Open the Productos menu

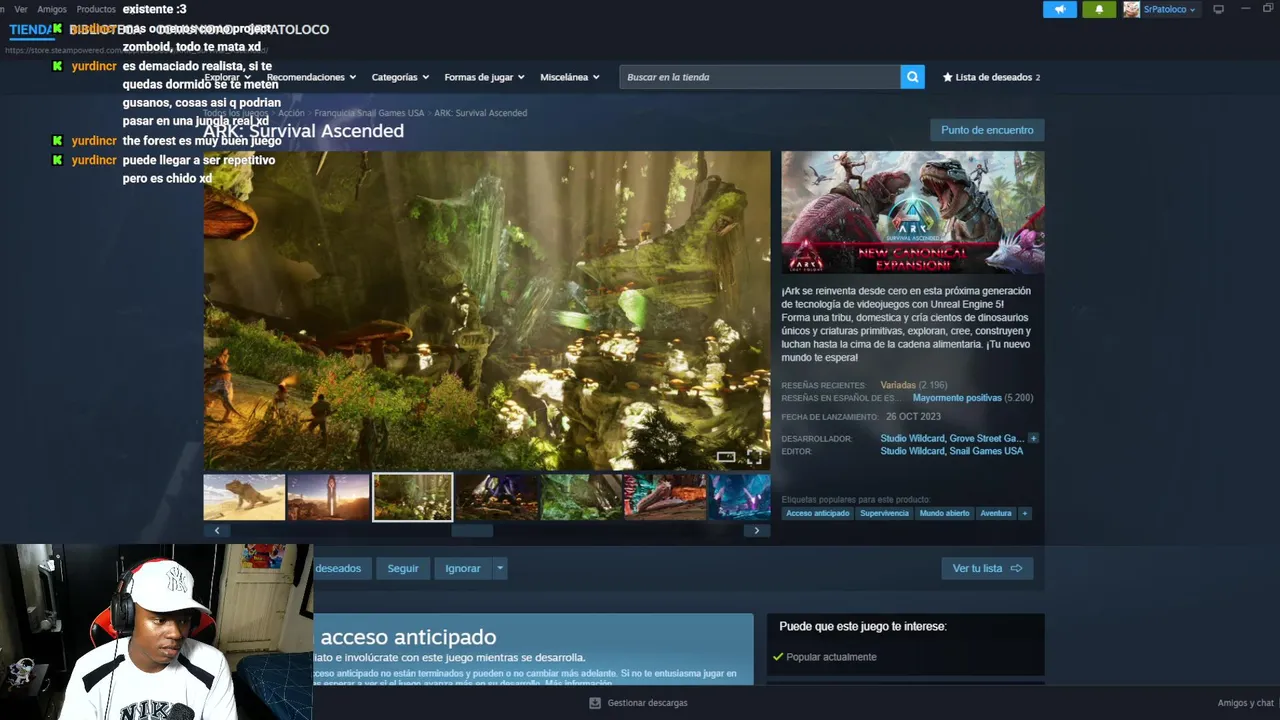pos(96,9)
